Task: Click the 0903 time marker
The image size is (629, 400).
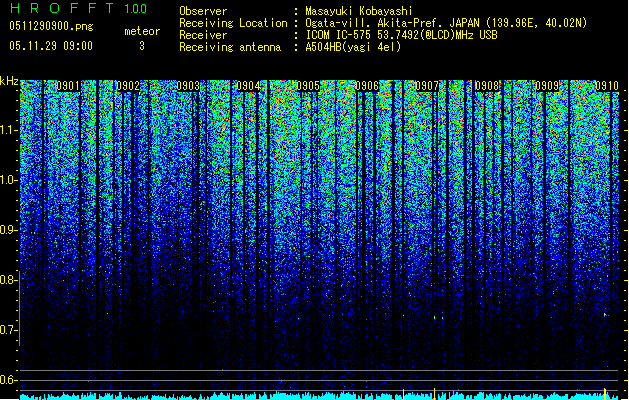Action: pos(188,86)
